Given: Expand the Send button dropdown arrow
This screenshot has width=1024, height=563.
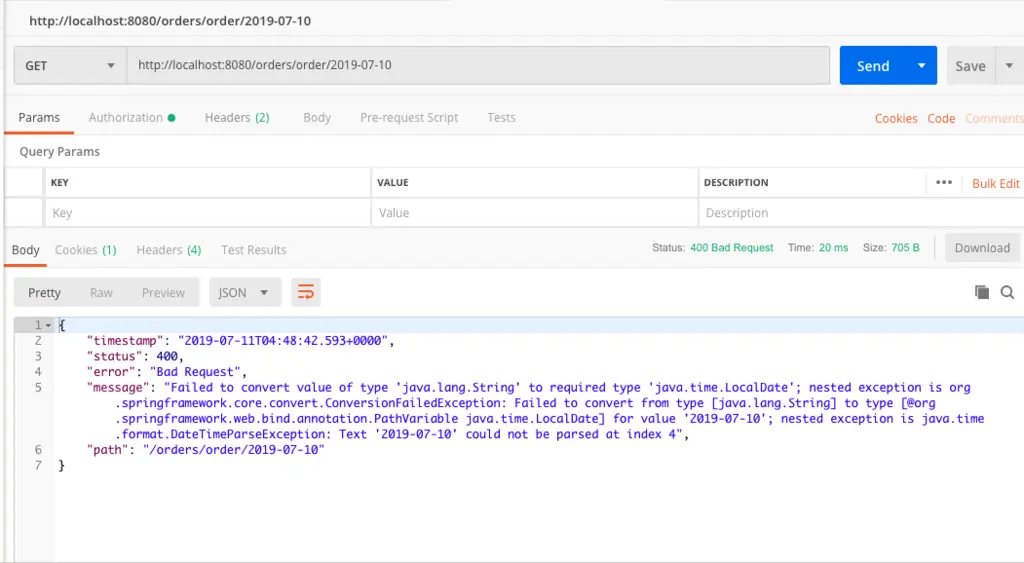Looking at the screenshot, I should [921, 65].
